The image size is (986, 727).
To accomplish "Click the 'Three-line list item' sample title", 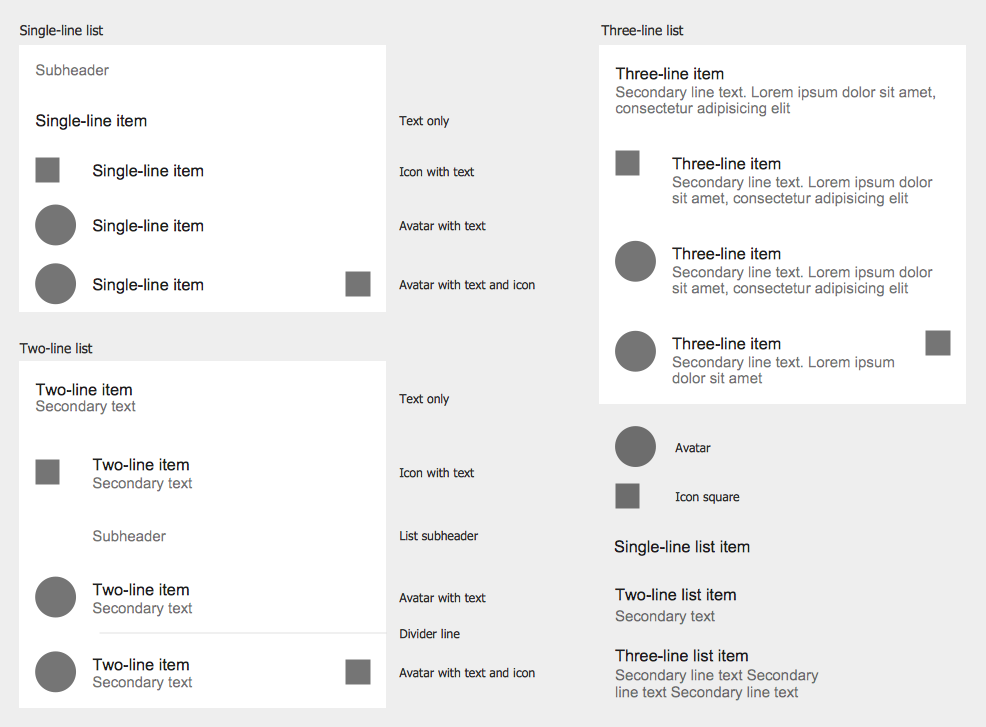I will pos(682,655).
